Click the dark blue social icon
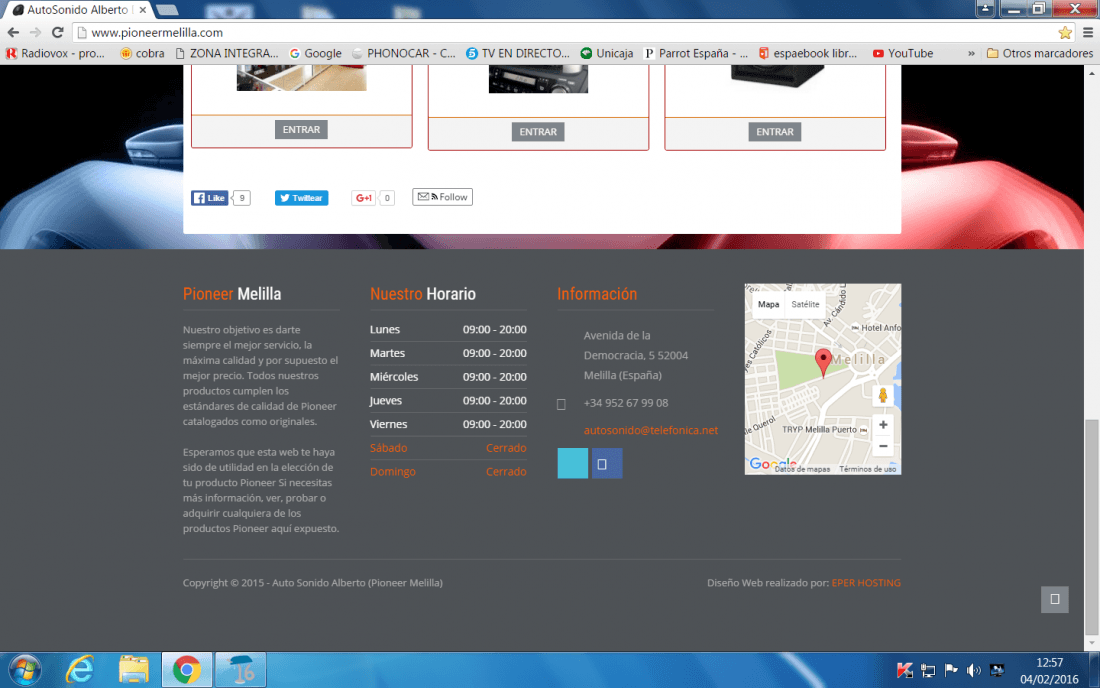Image resolution: width=1100 pixels, height=688 pixels. [607, 464]
